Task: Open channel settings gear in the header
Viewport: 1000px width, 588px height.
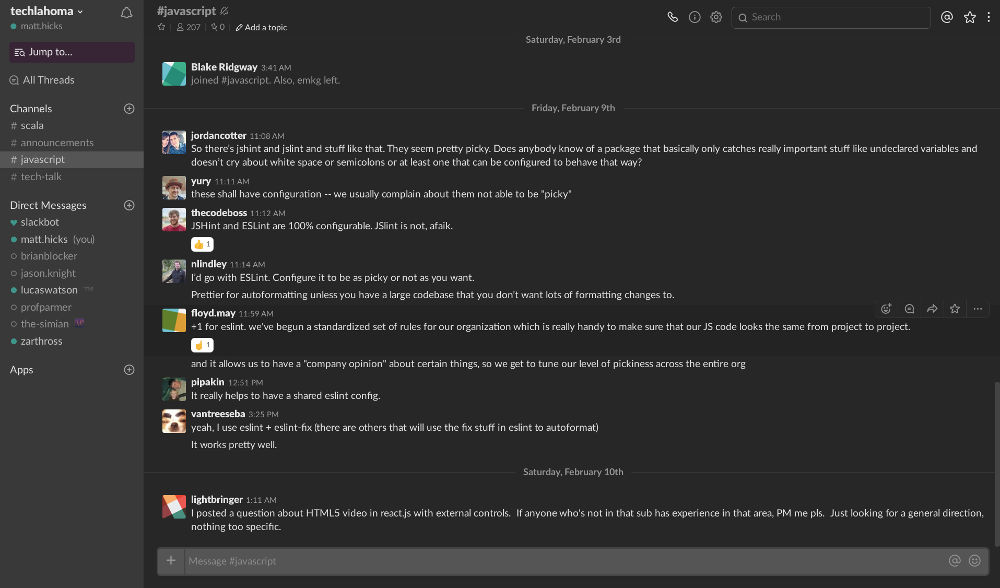Action: click(x=716, y=17)
